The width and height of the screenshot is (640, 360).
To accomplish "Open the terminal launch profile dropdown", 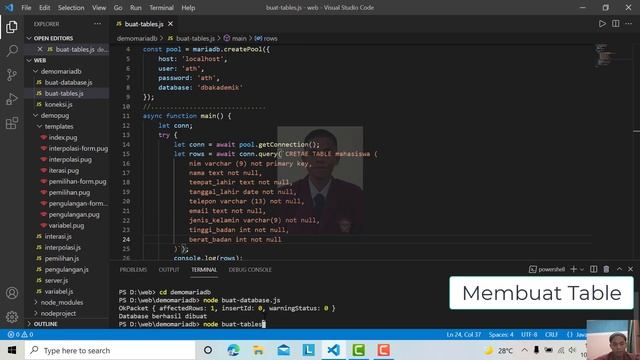I will pyautogui.click(x=582, y=269).
